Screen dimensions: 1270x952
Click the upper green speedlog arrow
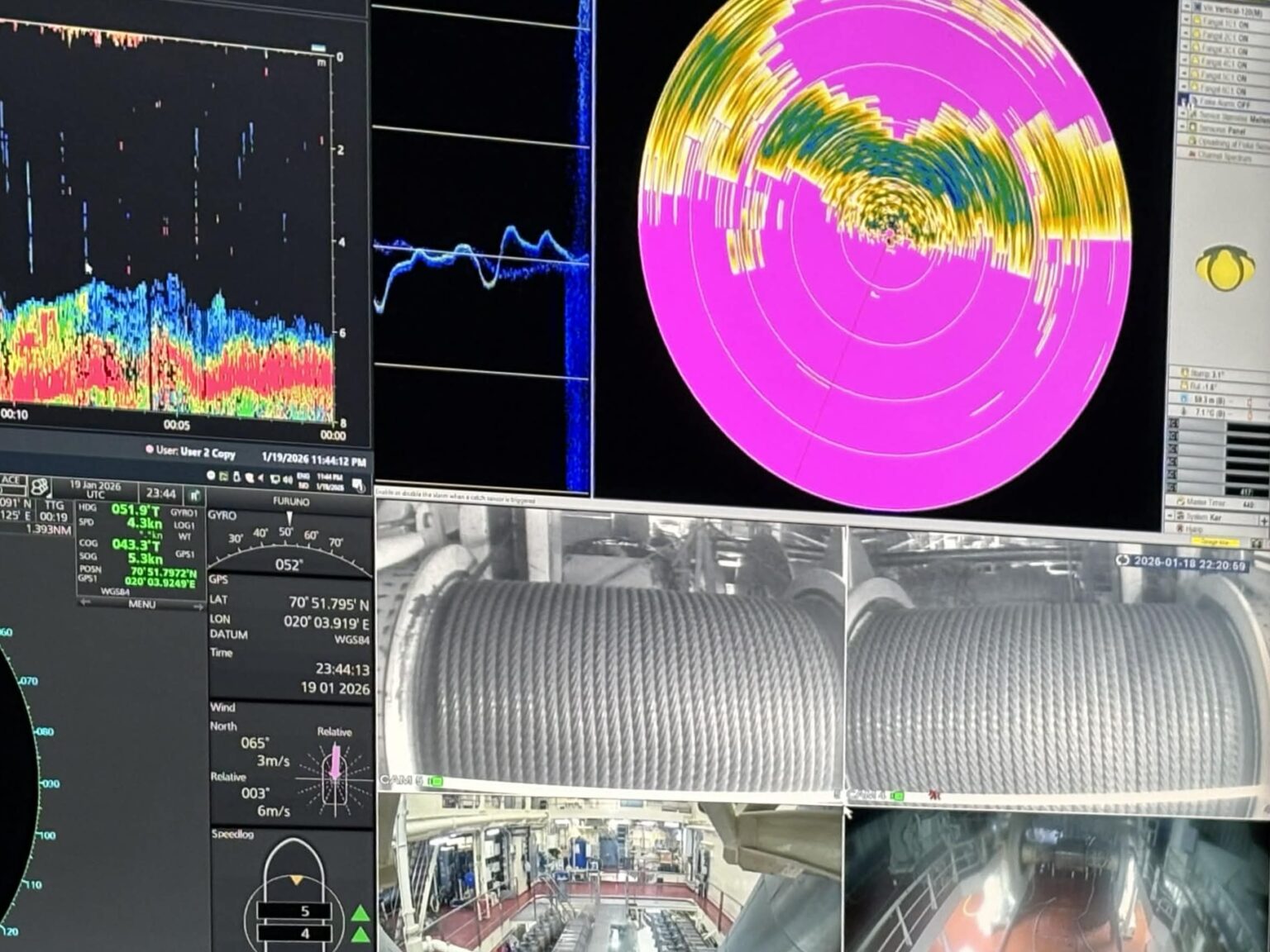point(360,913)
